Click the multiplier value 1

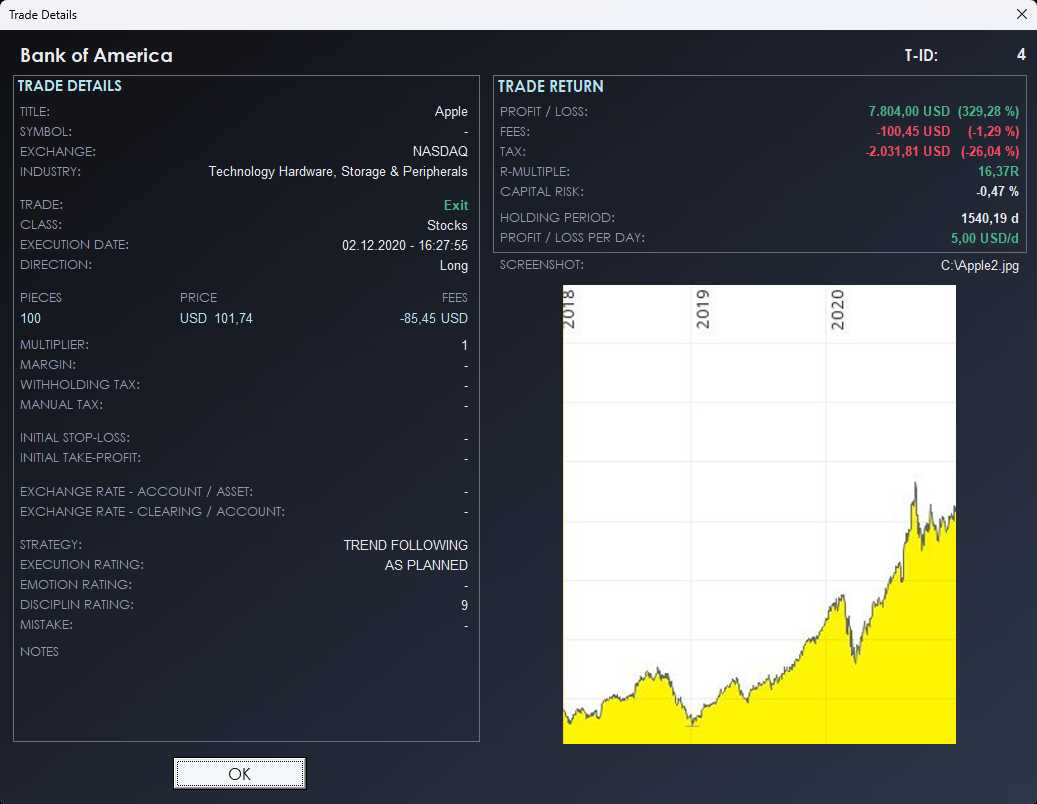[464, 345]
